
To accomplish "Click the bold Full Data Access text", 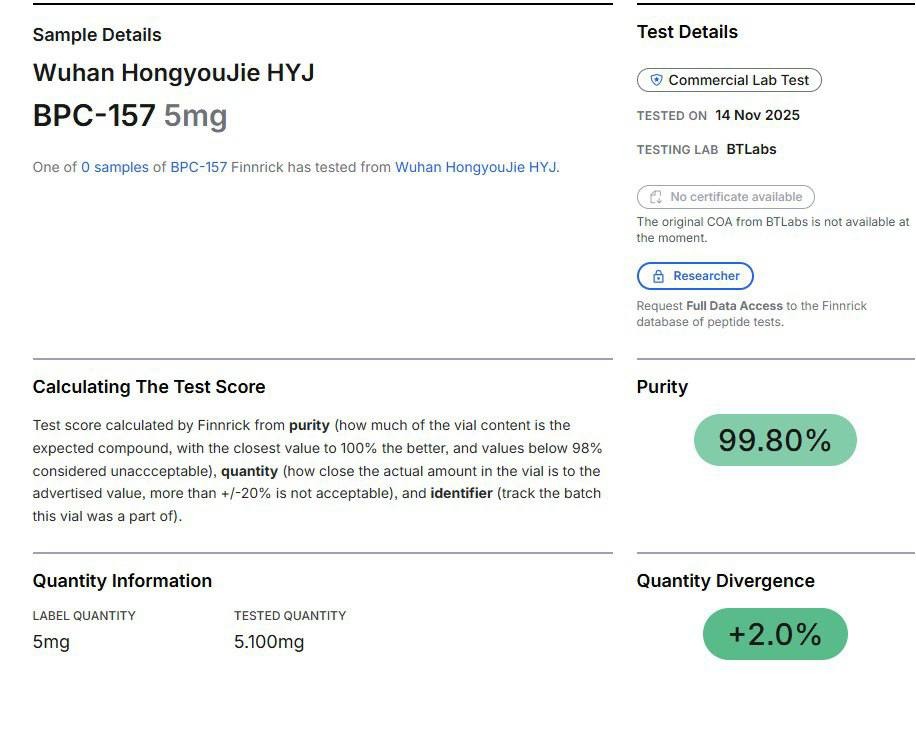I will [x=734, y=306].
